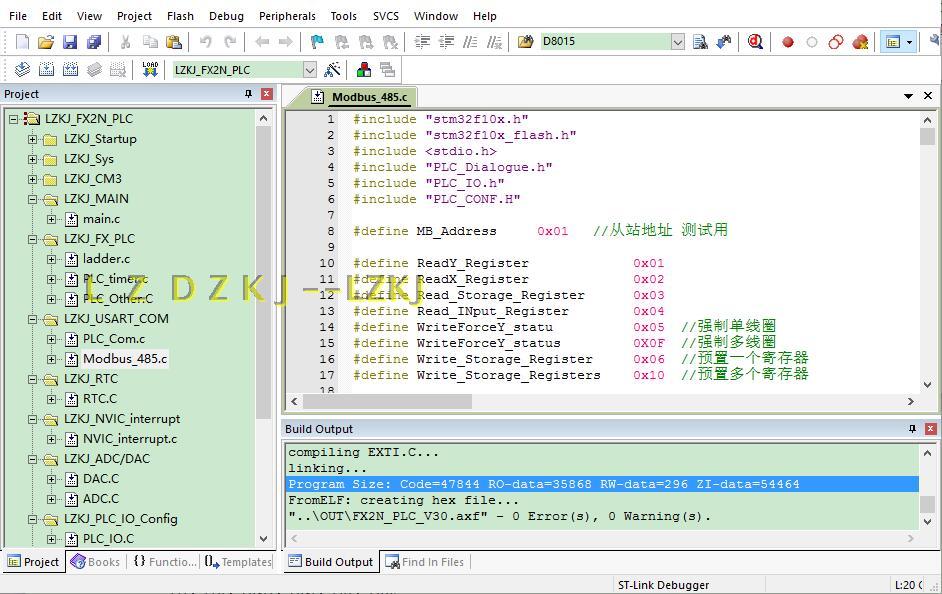Switch to the Books tab
Image resolution: width=942 pixels, height=594 pixels.
(x=96, y=562)
